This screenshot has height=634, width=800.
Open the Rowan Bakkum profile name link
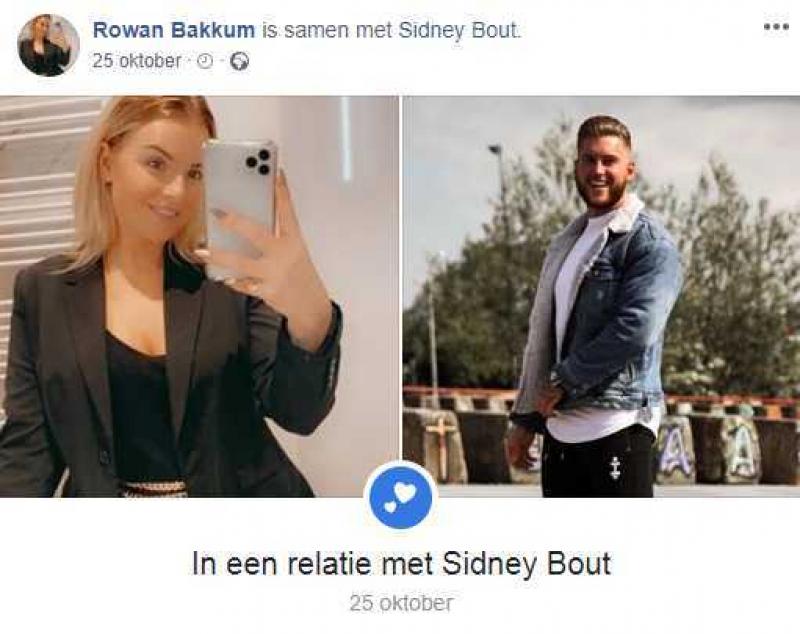173,31
